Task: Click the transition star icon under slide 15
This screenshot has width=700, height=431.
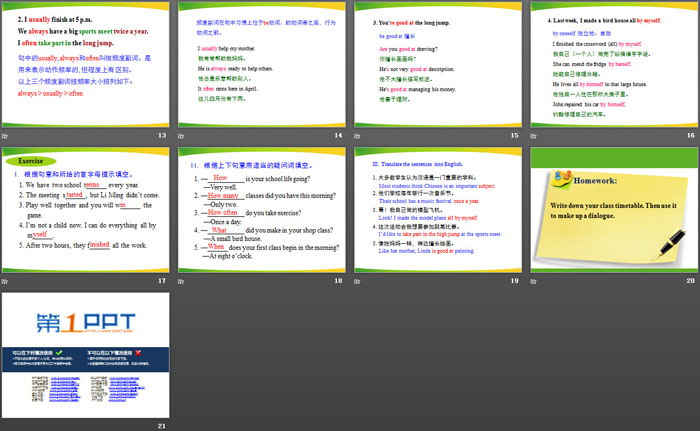Action: (356, 134)
